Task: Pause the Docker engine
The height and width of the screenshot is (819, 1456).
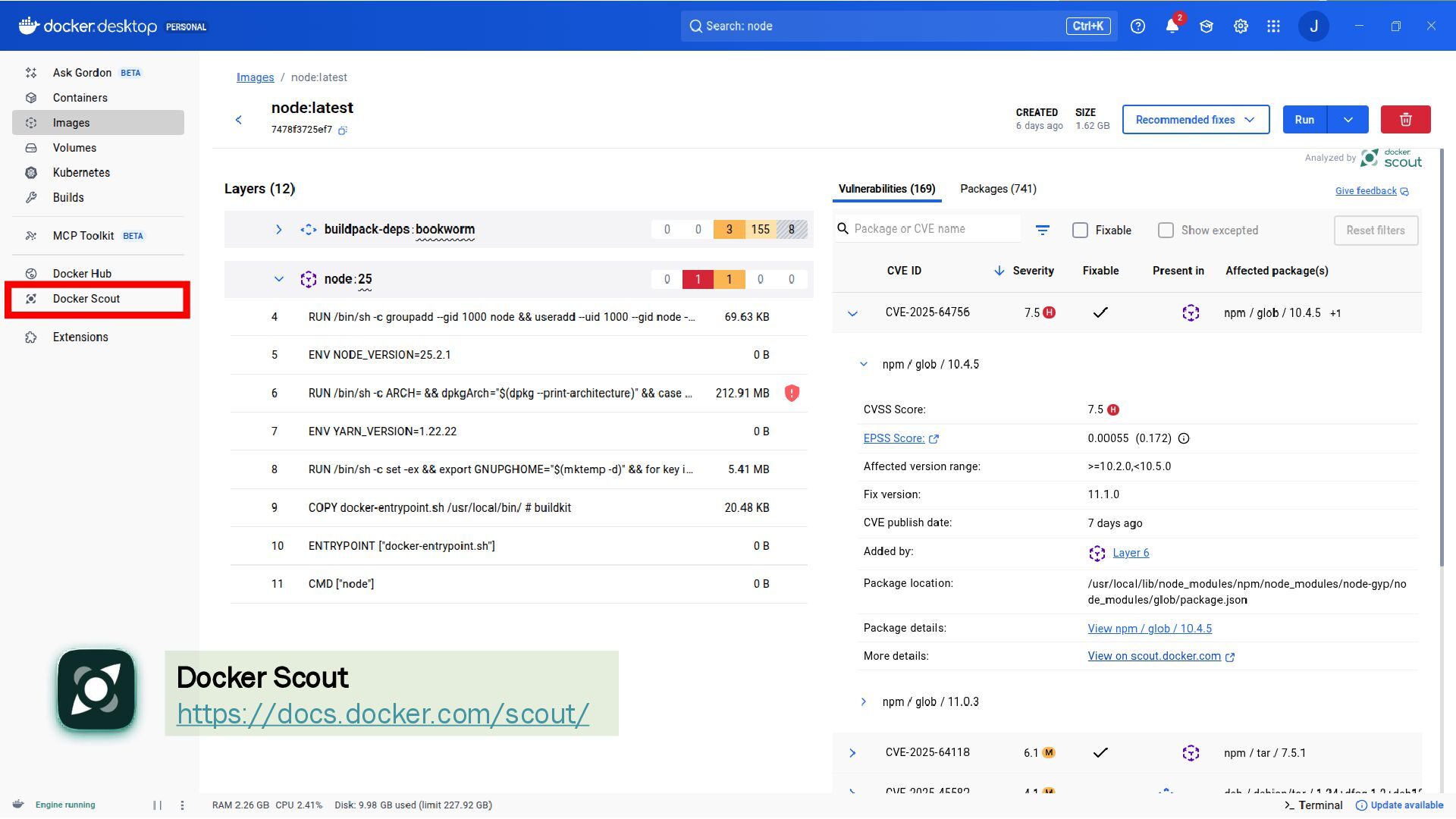Action: pyautogui.click(x=157, y=805)
